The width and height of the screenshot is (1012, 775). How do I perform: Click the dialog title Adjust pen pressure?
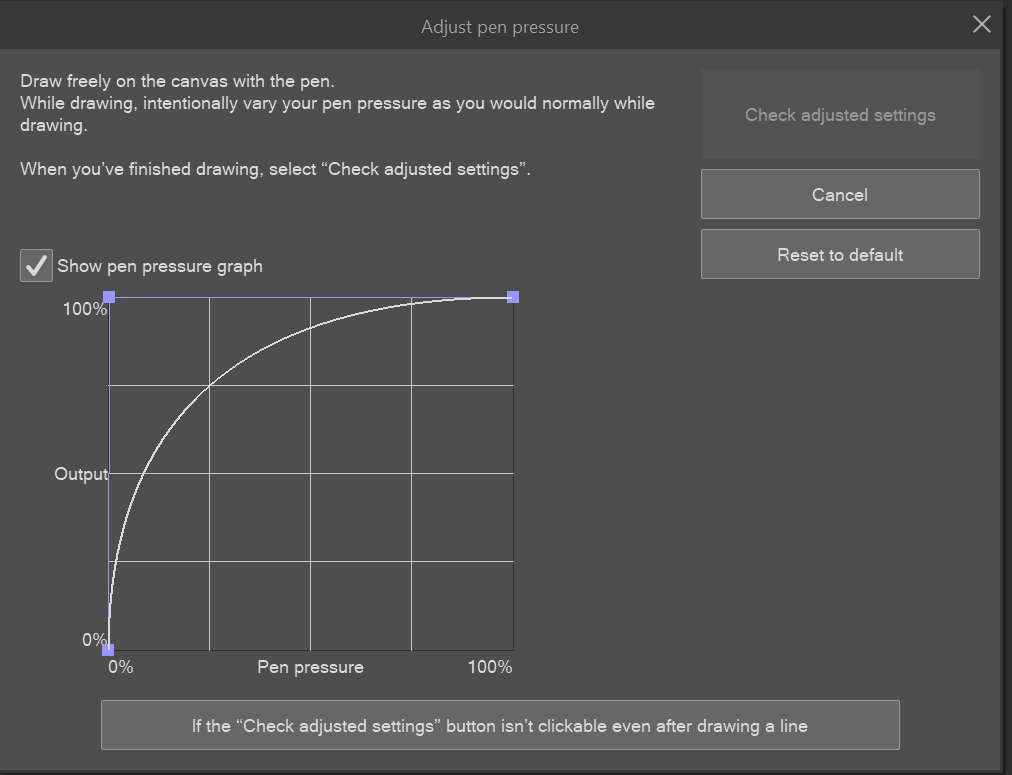(x=500, y=27)
